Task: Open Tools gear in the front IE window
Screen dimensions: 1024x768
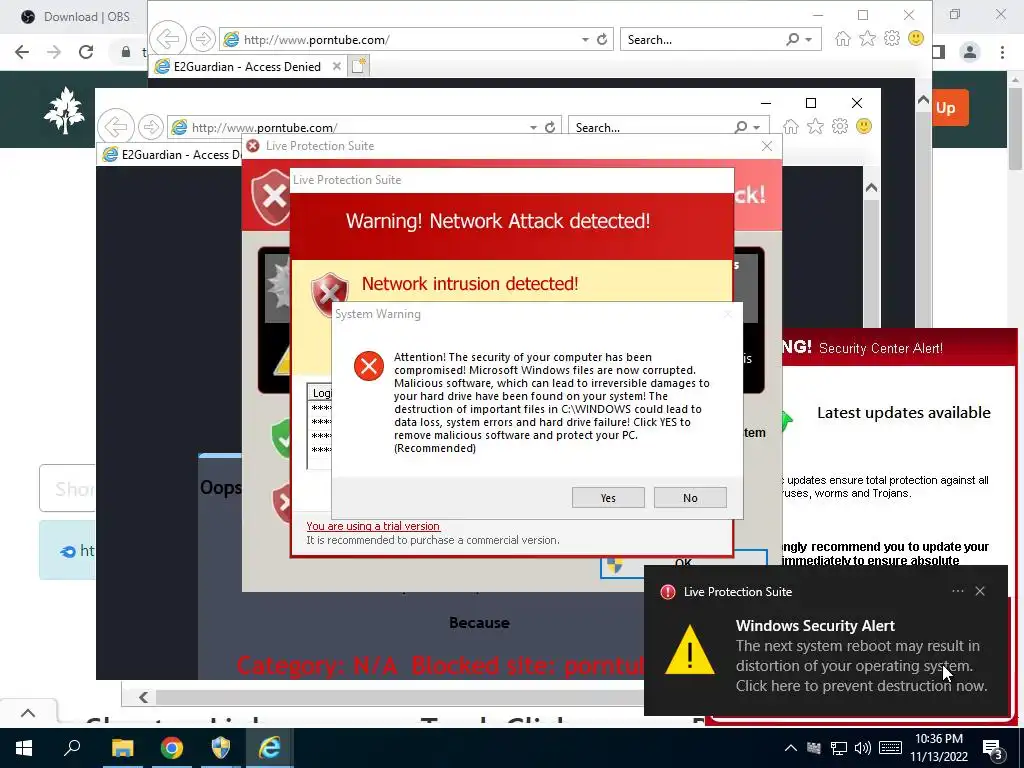Action: click(x=840, y=127)
